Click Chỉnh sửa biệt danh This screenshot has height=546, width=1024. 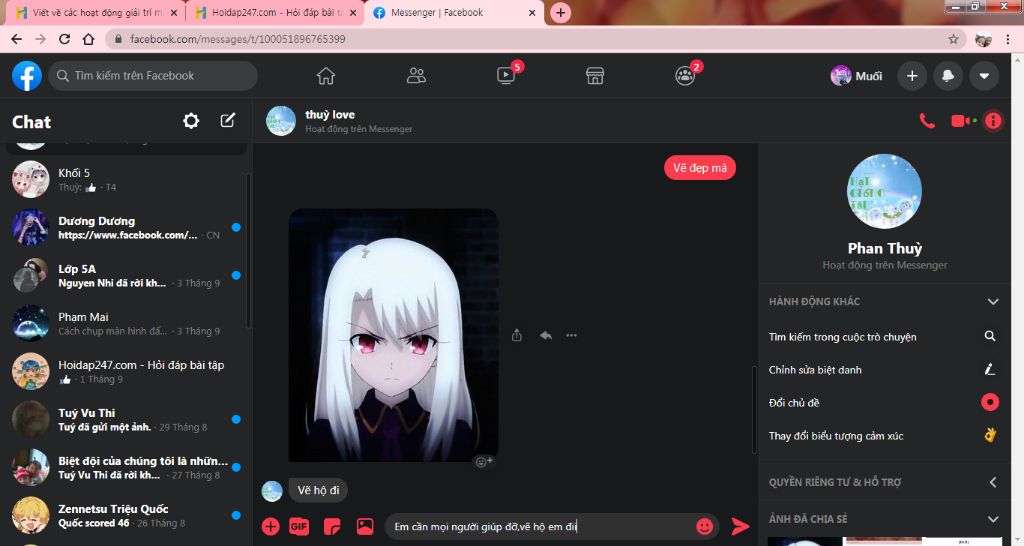884,370
